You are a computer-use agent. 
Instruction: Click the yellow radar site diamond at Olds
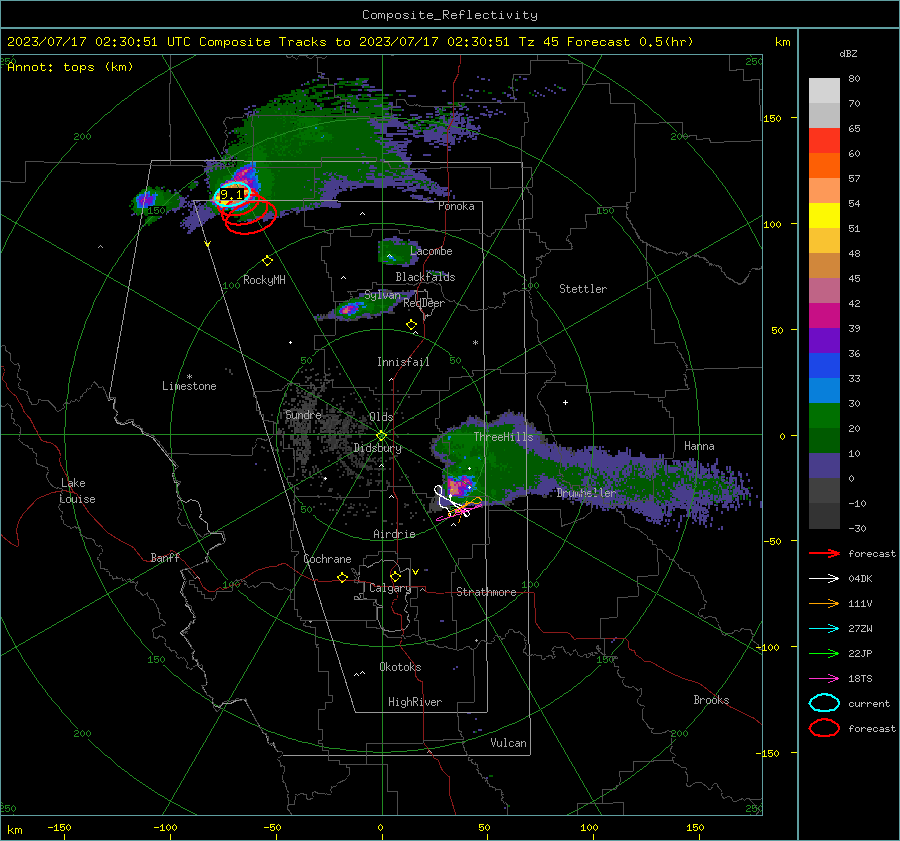point(381,436)
